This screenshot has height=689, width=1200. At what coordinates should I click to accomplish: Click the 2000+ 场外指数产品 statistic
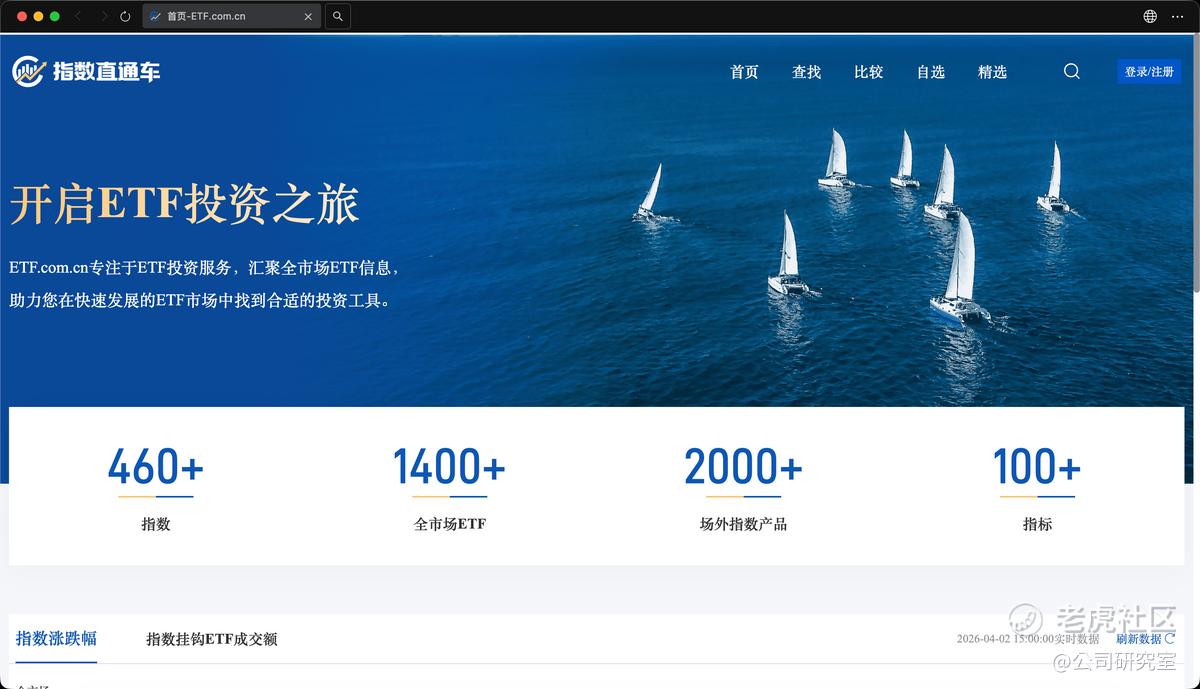click(x=743, y=487)
